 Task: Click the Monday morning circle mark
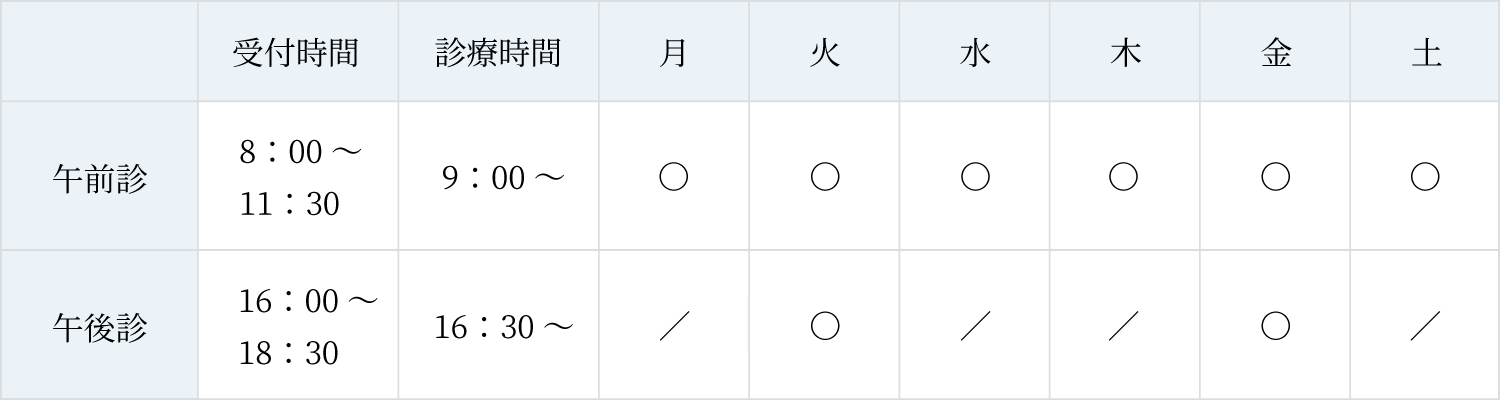coord(674,178)
